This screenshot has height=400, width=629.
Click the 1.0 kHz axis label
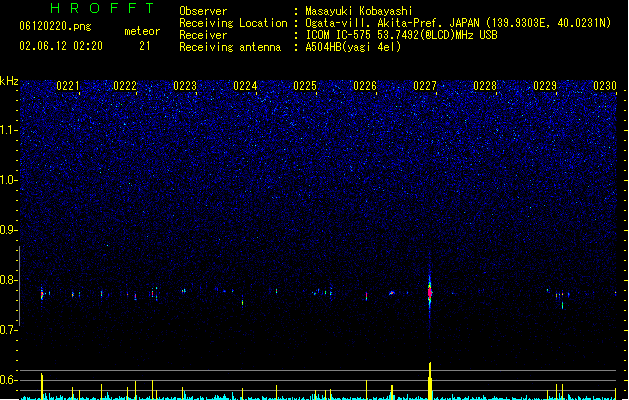click(x=8, y=180)
